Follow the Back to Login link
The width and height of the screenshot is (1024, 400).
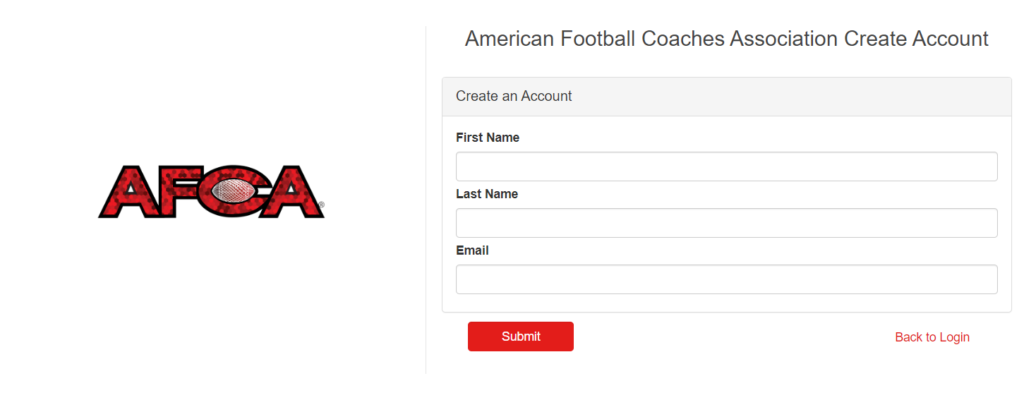click(932, 337)
